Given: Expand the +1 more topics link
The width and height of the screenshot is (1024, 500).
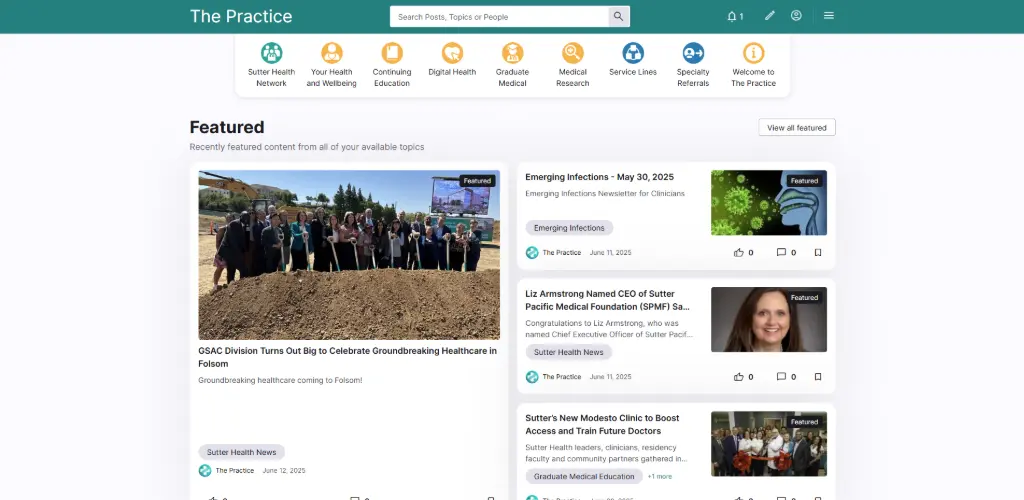Looking at the screenshot, I should click(660, 477).
